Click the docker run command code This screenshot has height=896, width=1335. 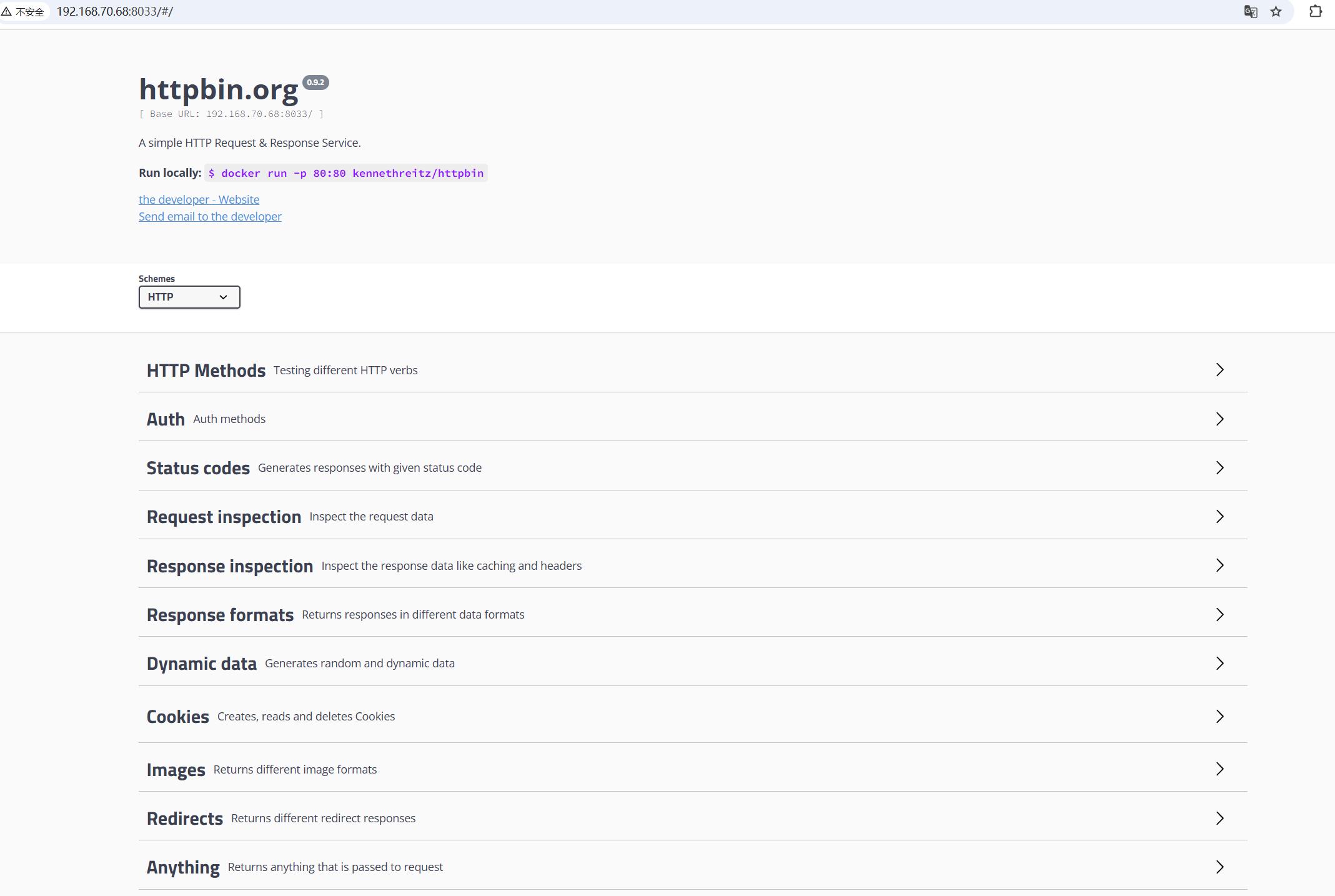(x=346, y=173)
